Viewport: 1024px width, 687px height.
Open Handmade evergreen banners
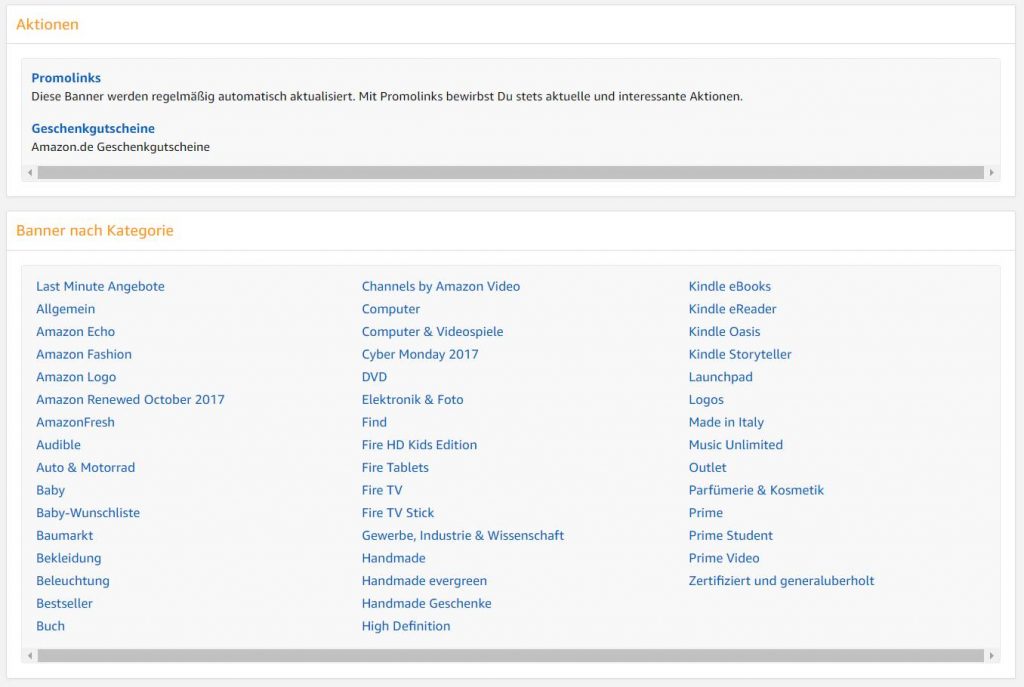tap(424, 581)
